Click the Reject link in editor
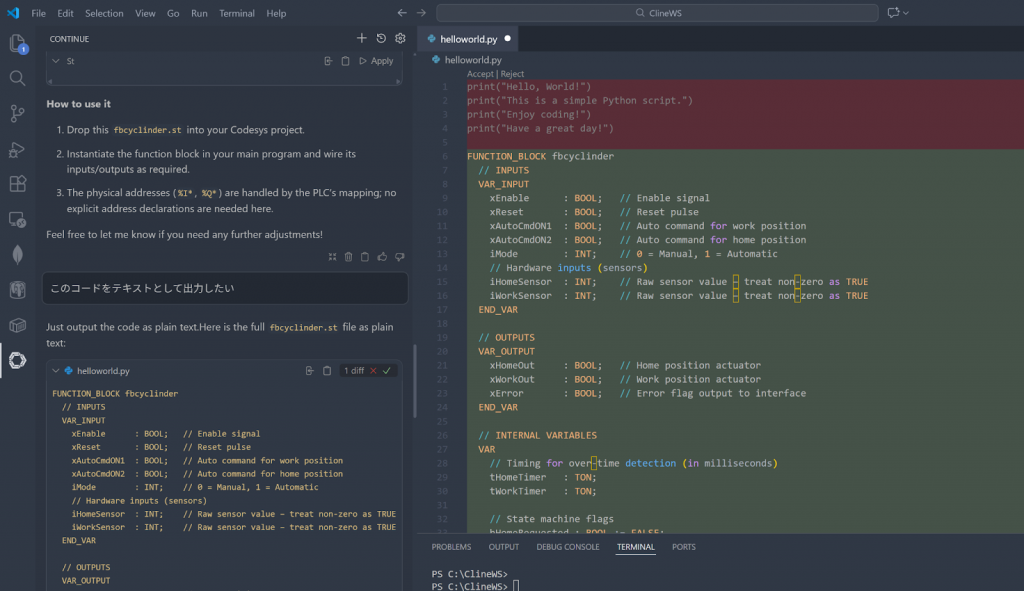Screen dimensions: 1024x591 (512, 74)
